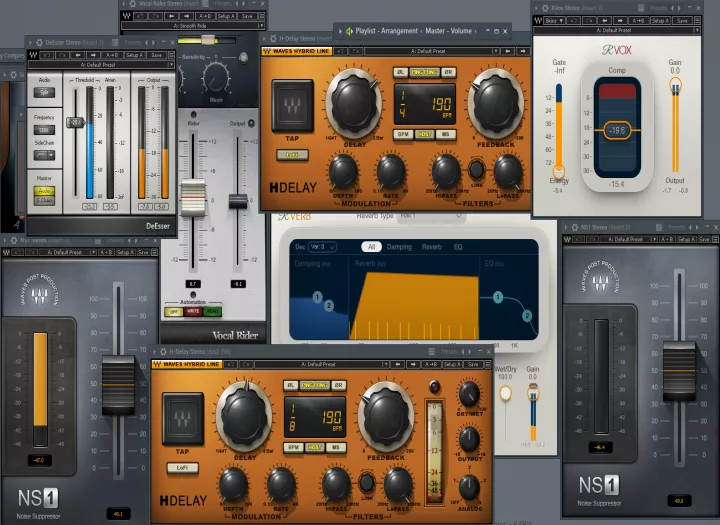Select the EQ tab in the RVerb graph
Viewport: 720px width, 525px height.
tap(458, 247)
